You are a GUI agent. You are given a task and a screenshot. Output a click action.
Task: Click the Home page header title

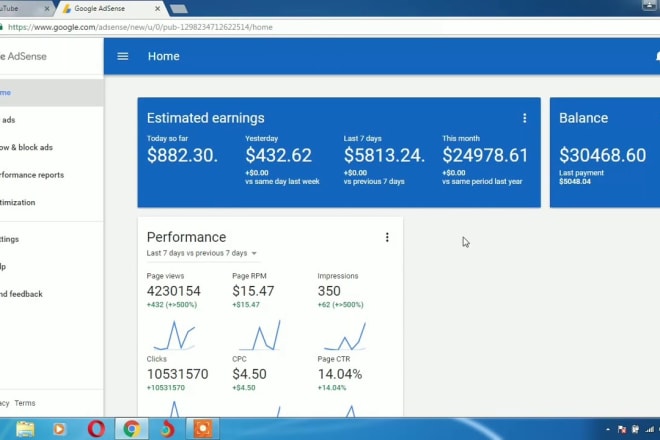pos(163,56)
